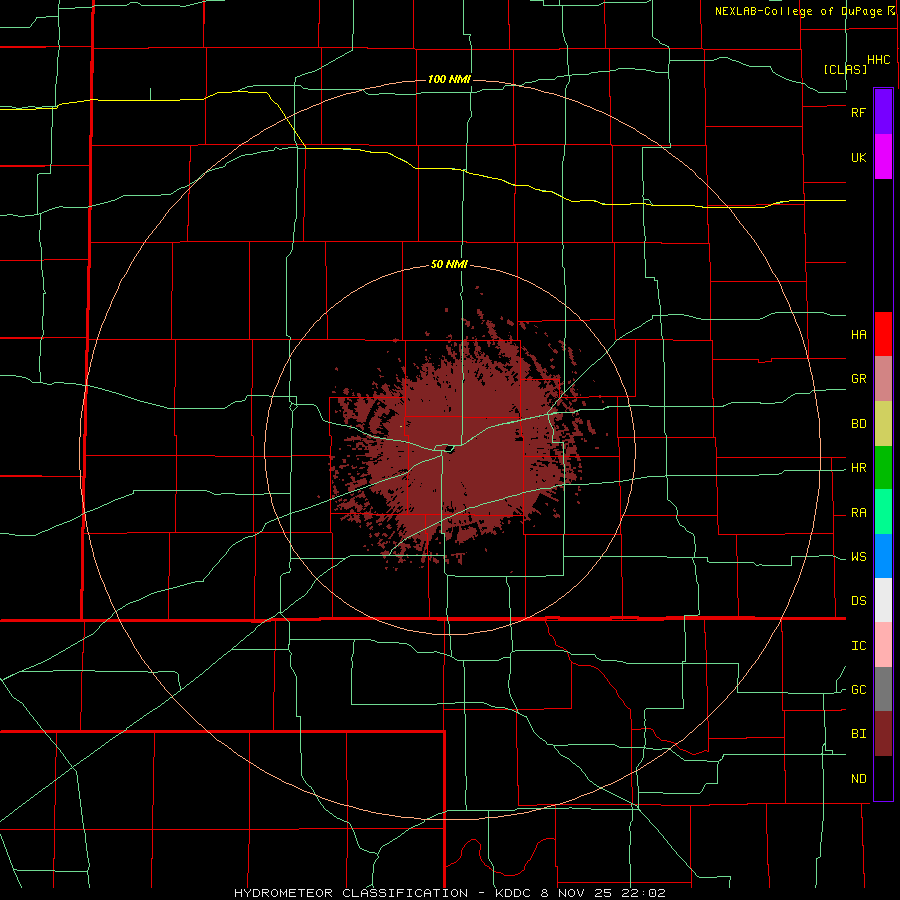Image resolution: width=900 pixels, height=900 pixels.
Task: Click the DS white legend swatch
Action: [883, 600]
